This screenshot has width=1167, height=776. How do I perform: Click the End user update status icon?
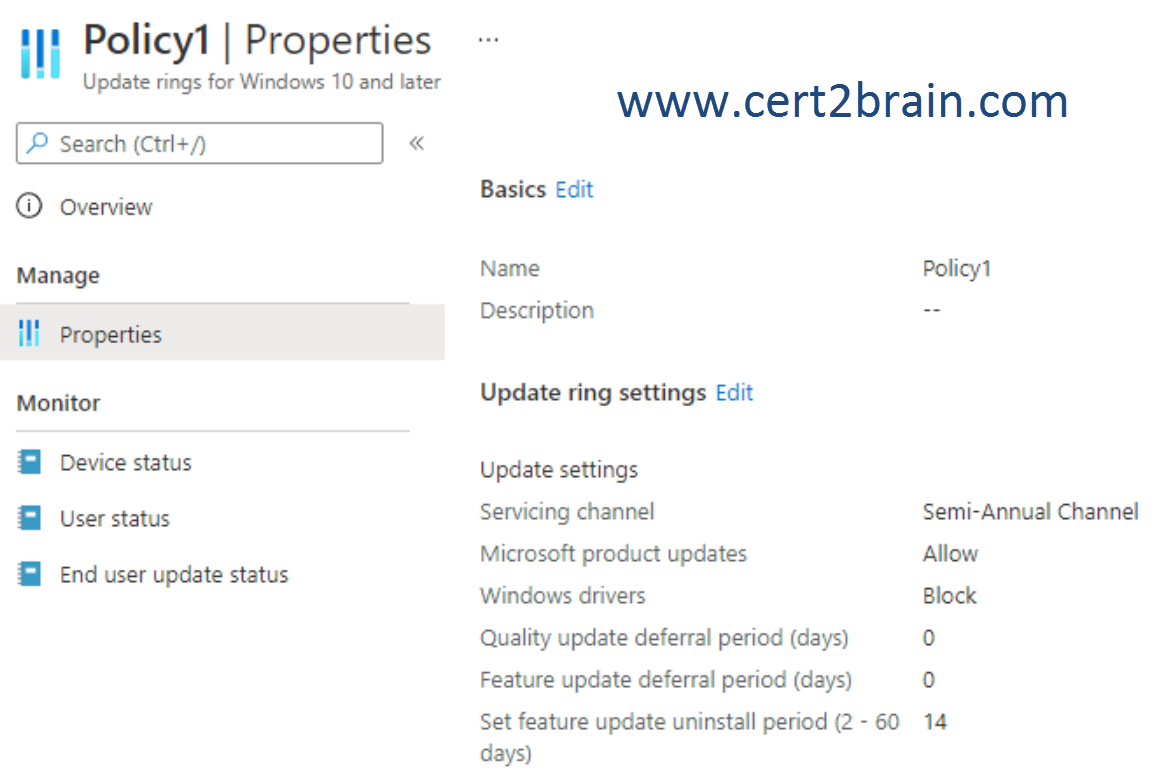click(30, 574)
